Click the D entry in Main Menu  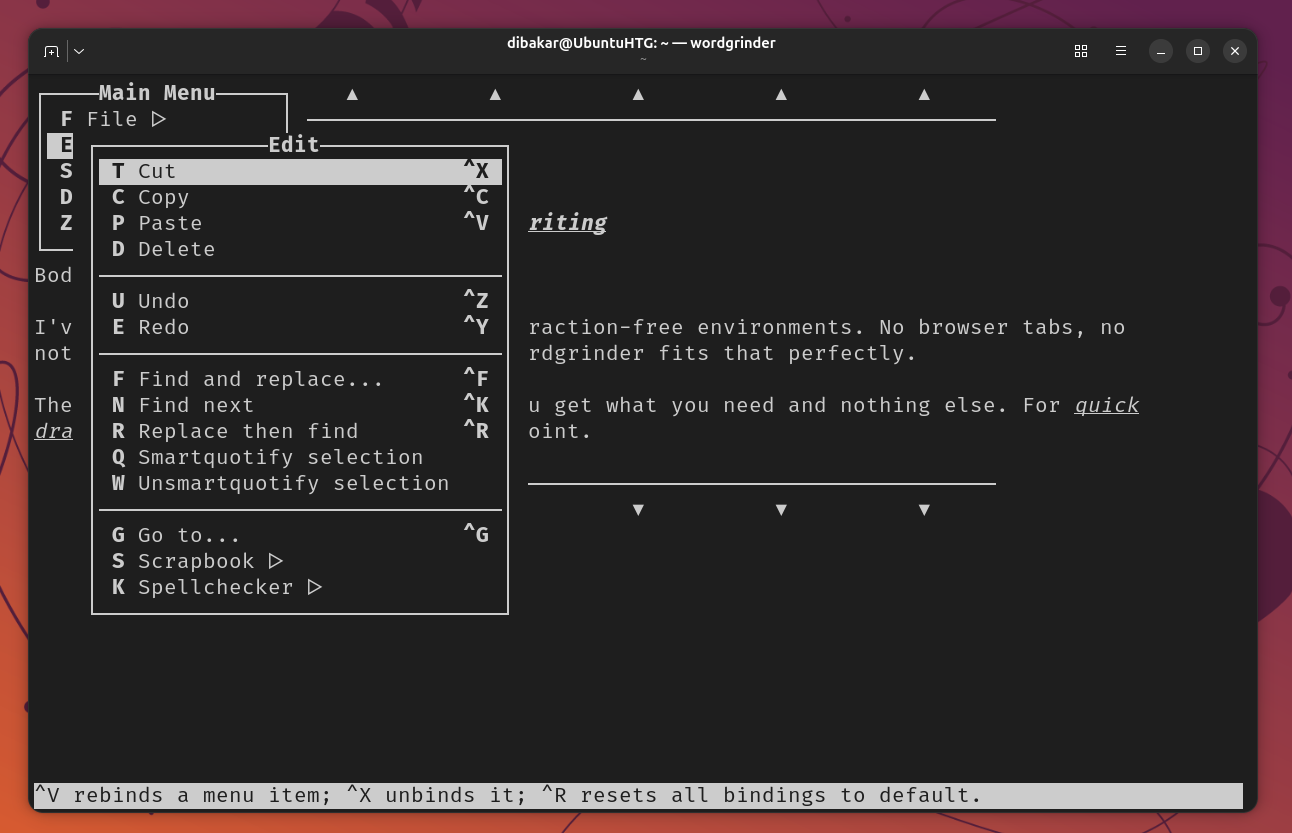click(x=66, y=197)
